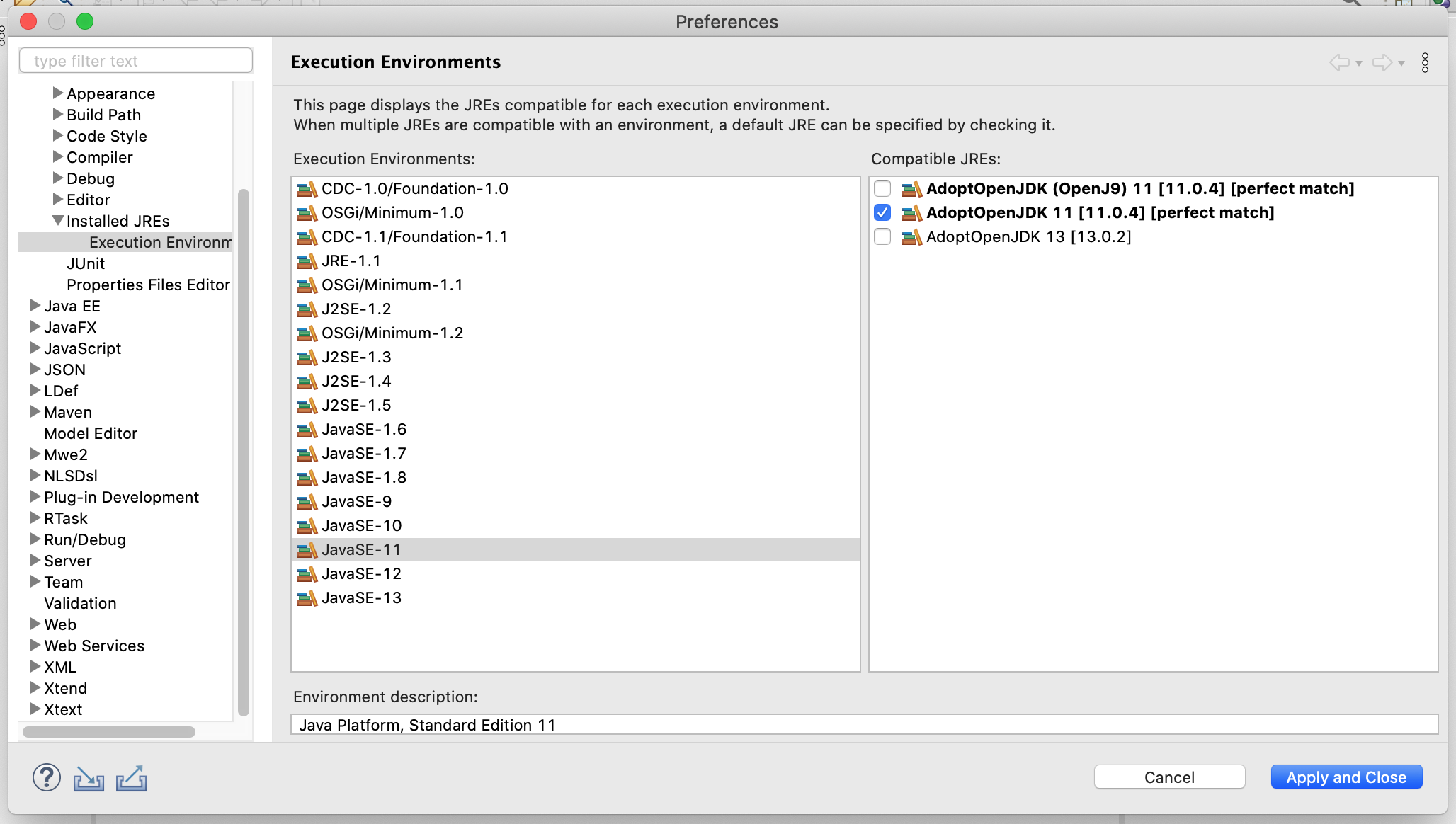Check AdoptOpenJDK (OpenJ9) 11 checkbox

[882, 188]
